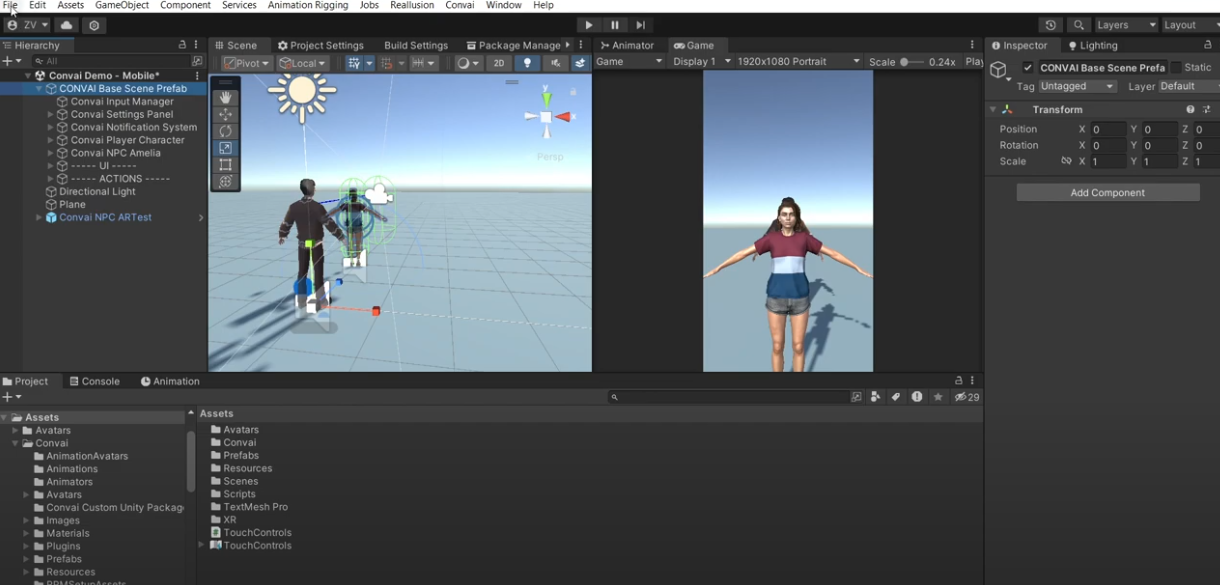
Task: Toggle the prefab active checkbox in Inspector
Action: (1027, 68)
